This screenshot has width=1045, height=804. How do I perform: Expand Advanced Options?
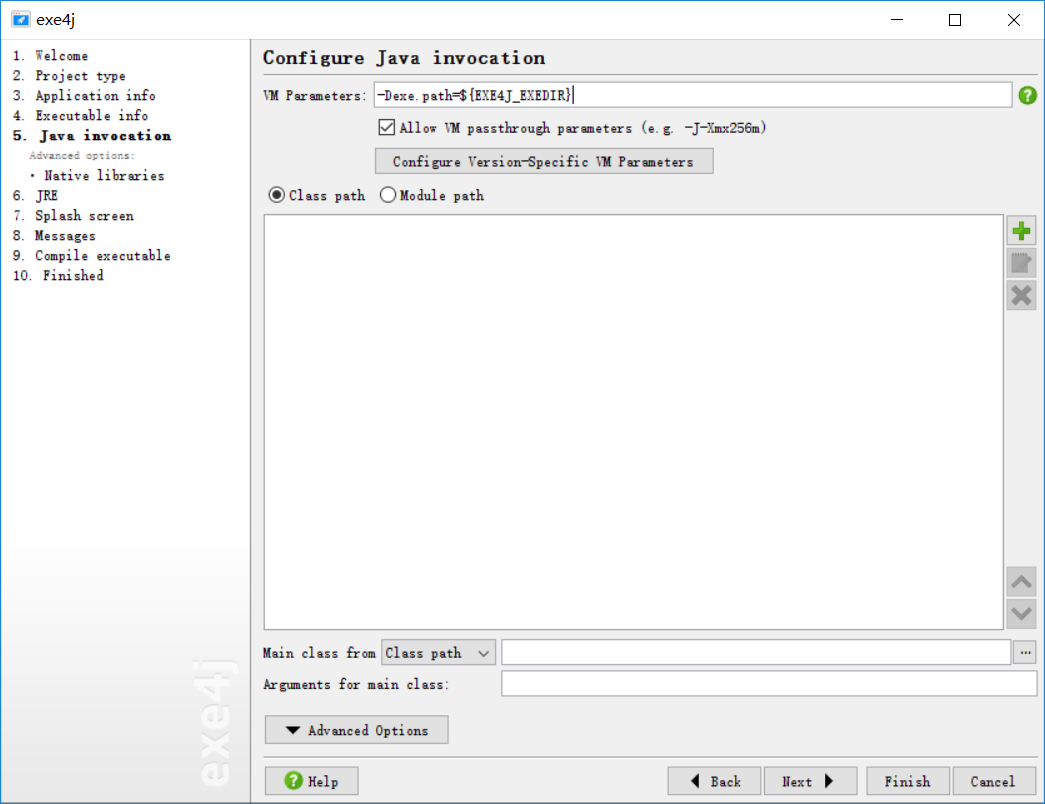[x=357, y=730]
